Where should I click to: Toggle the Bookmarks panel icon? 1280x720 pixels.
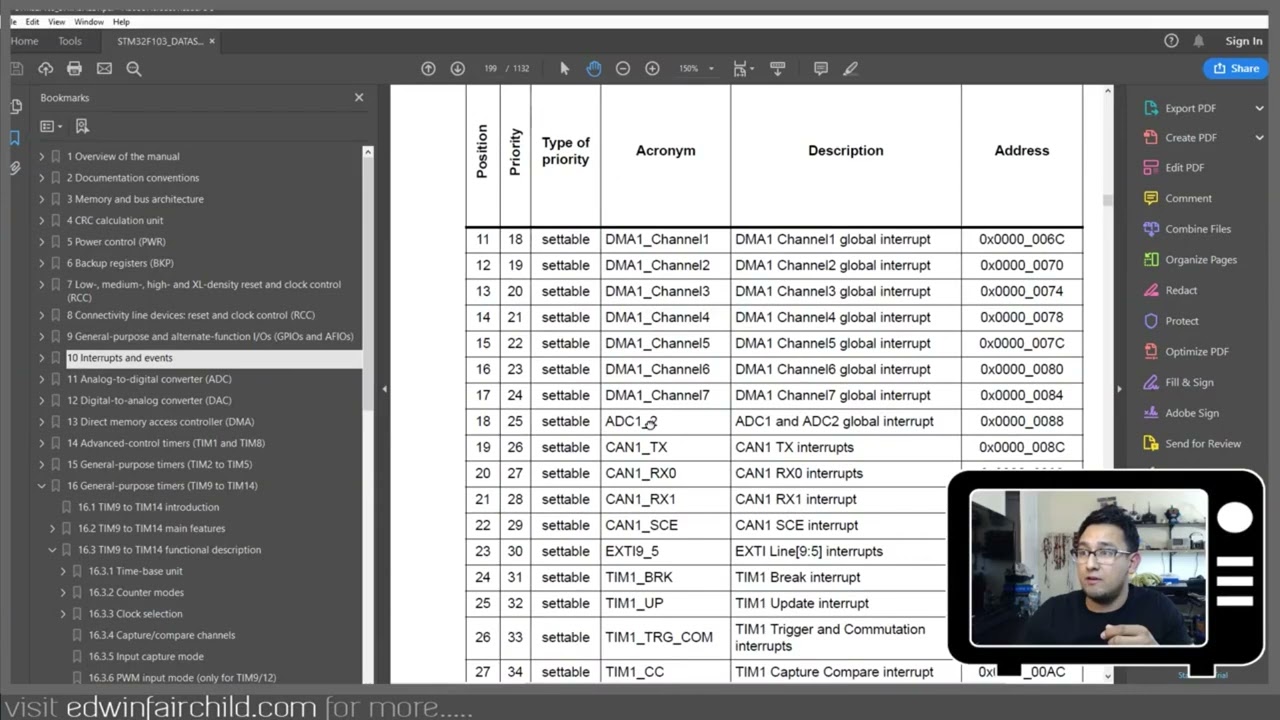(15, 138)
